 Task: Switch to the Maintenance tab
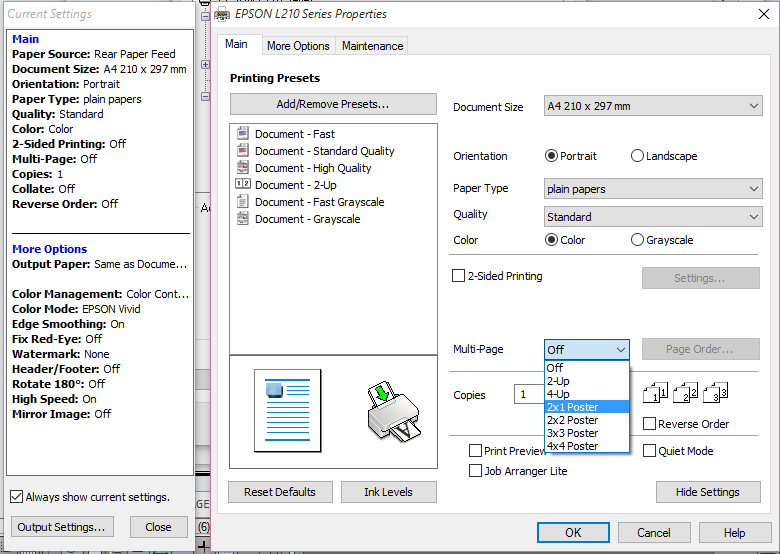372,46
